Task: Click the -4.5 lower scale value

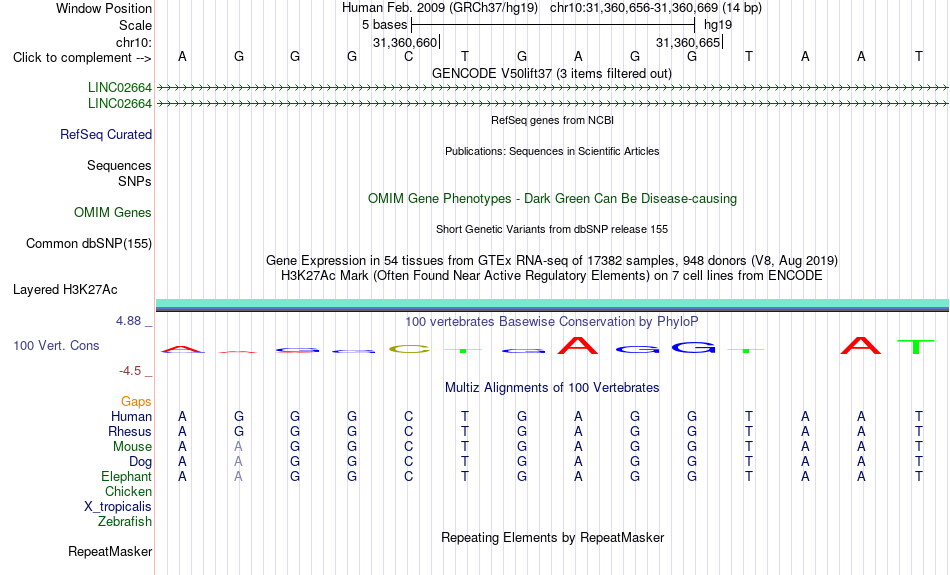Action: (x=130, y=371)
